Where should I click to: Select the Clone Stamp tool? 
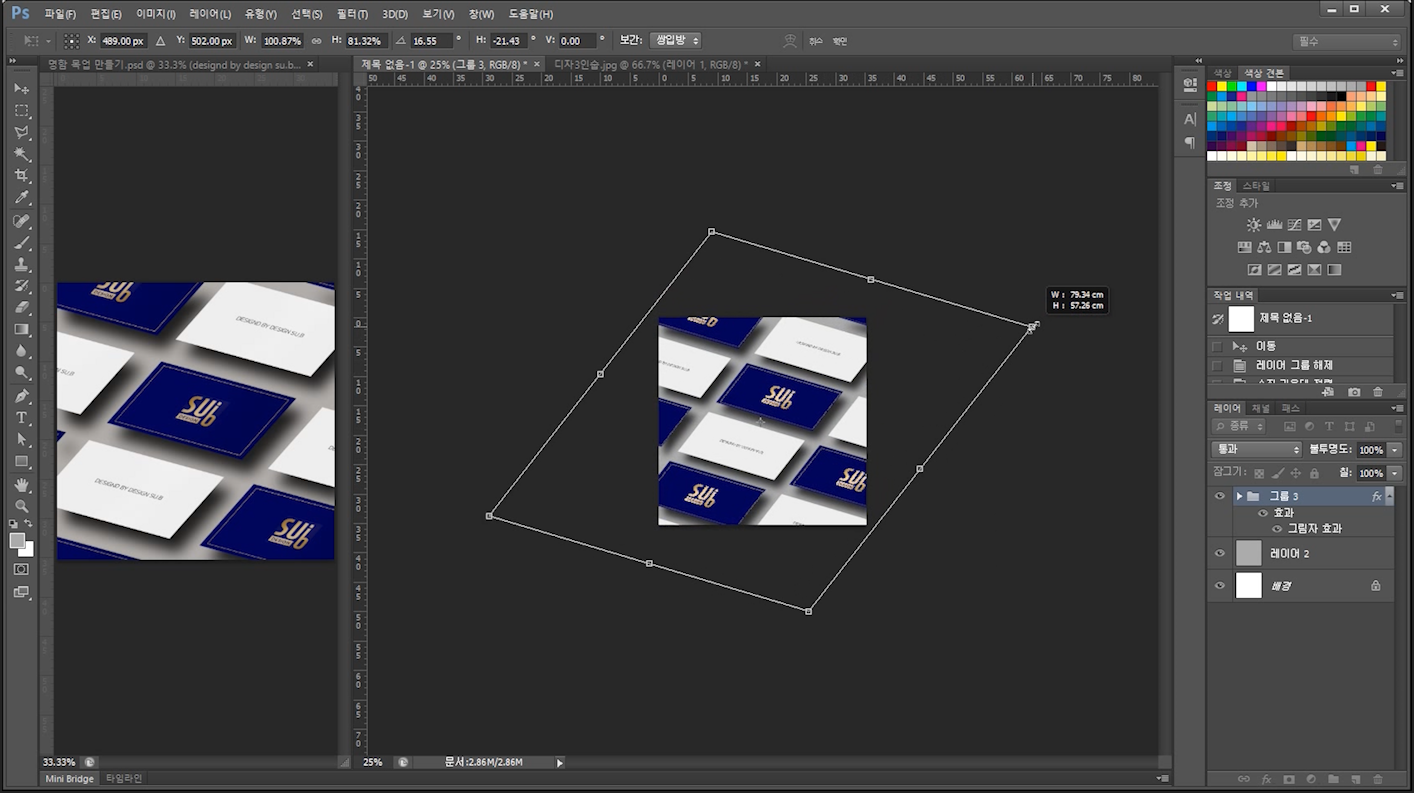point(22,265)
